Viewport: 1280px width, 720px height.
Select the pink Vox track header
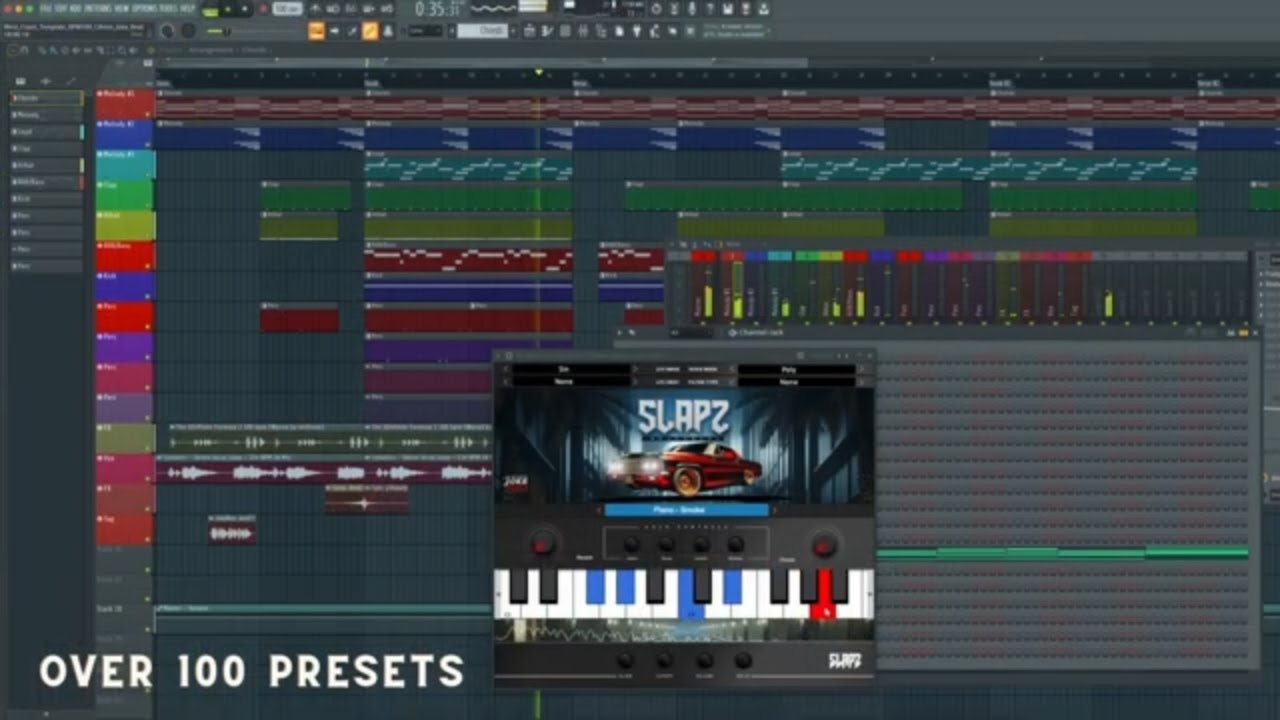click(125, 468)
